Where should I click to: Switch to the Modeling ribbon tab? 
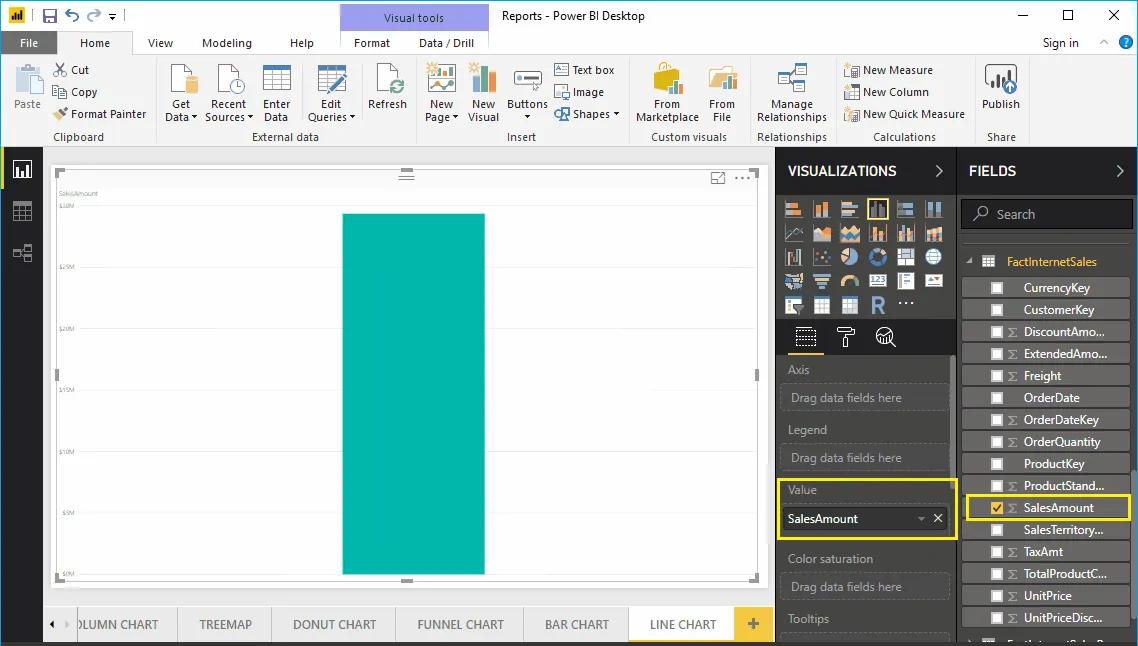pos(226,43)
